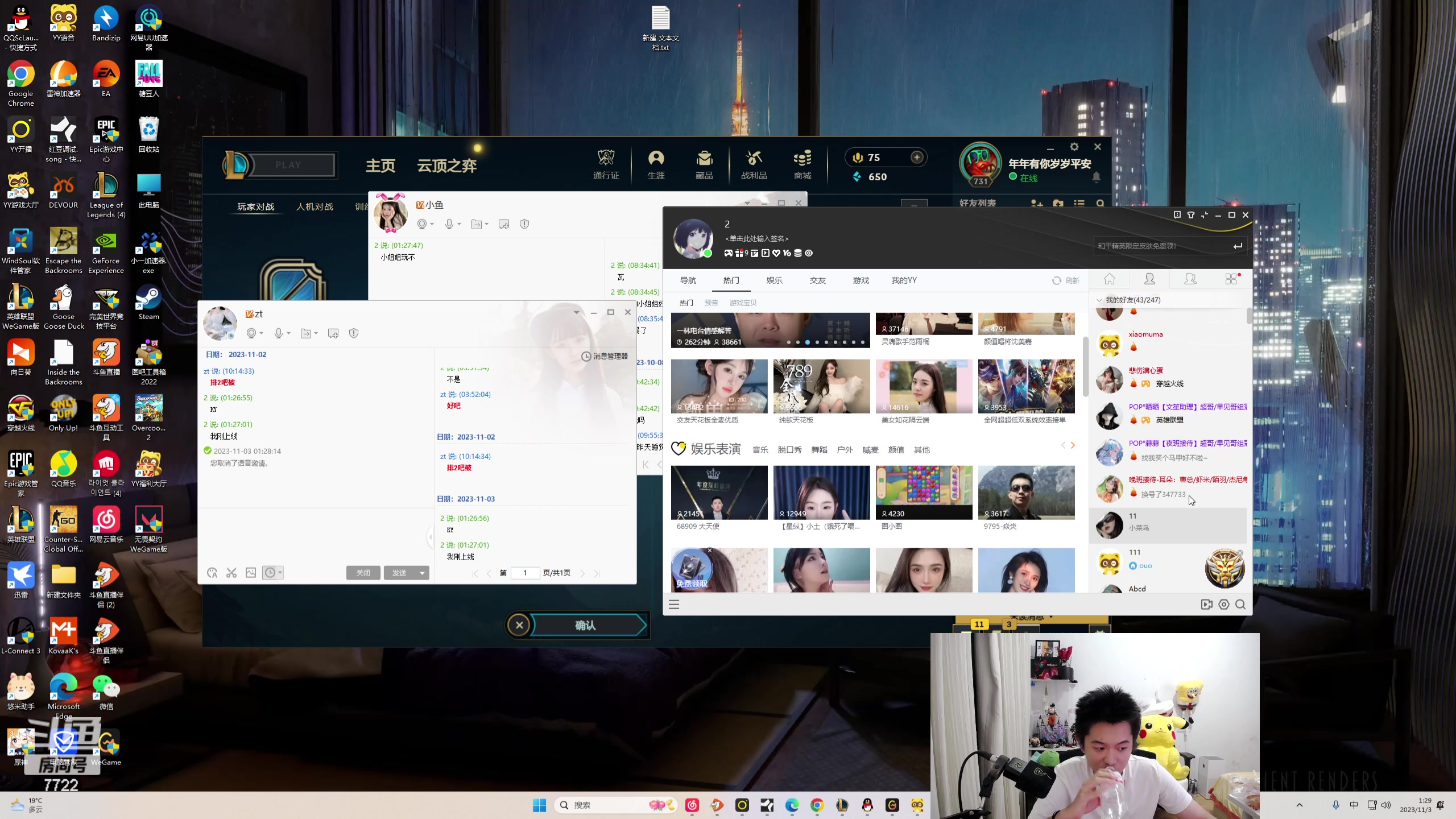Click the video call icon in 小鱼 chat
Image resolution: width=1456 pixels, height=819 pixels.
tap(421, 224)
